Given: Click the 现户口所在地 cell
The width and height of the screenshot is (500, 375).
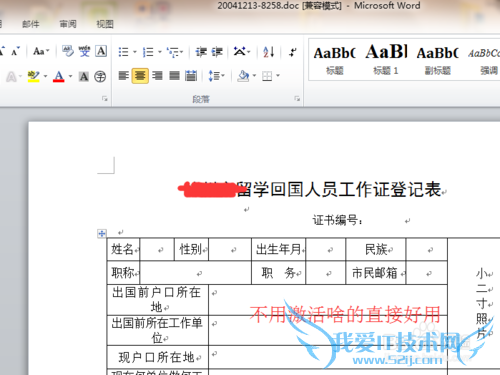Looking at the screenshot, I should [x=158, y=357].
